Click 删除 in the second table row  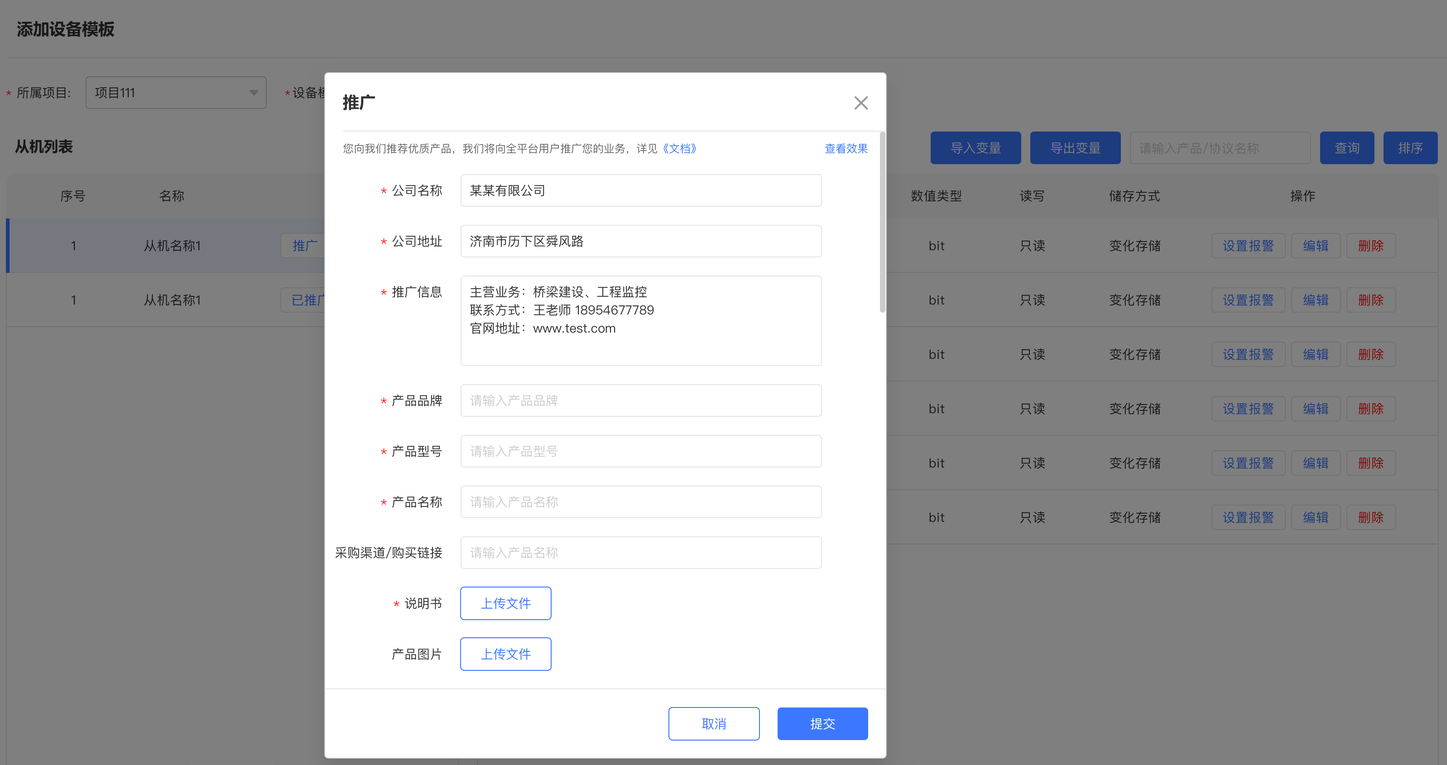click(1371, 300)
